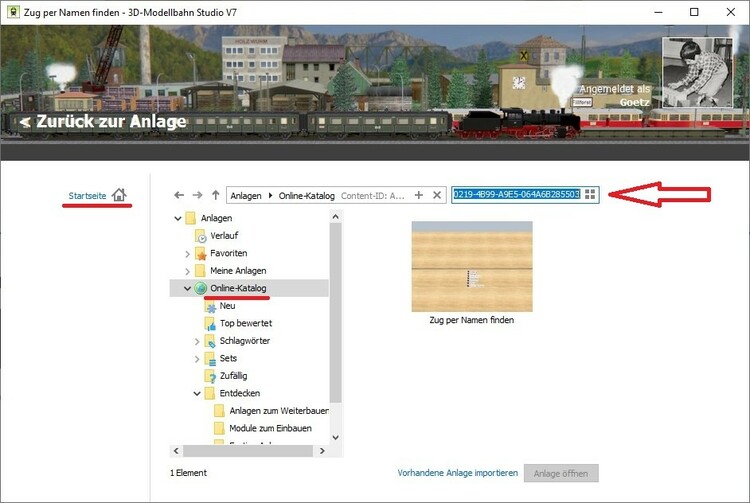
Task: Select Favoriten in the tree
Action: point(229,253)
